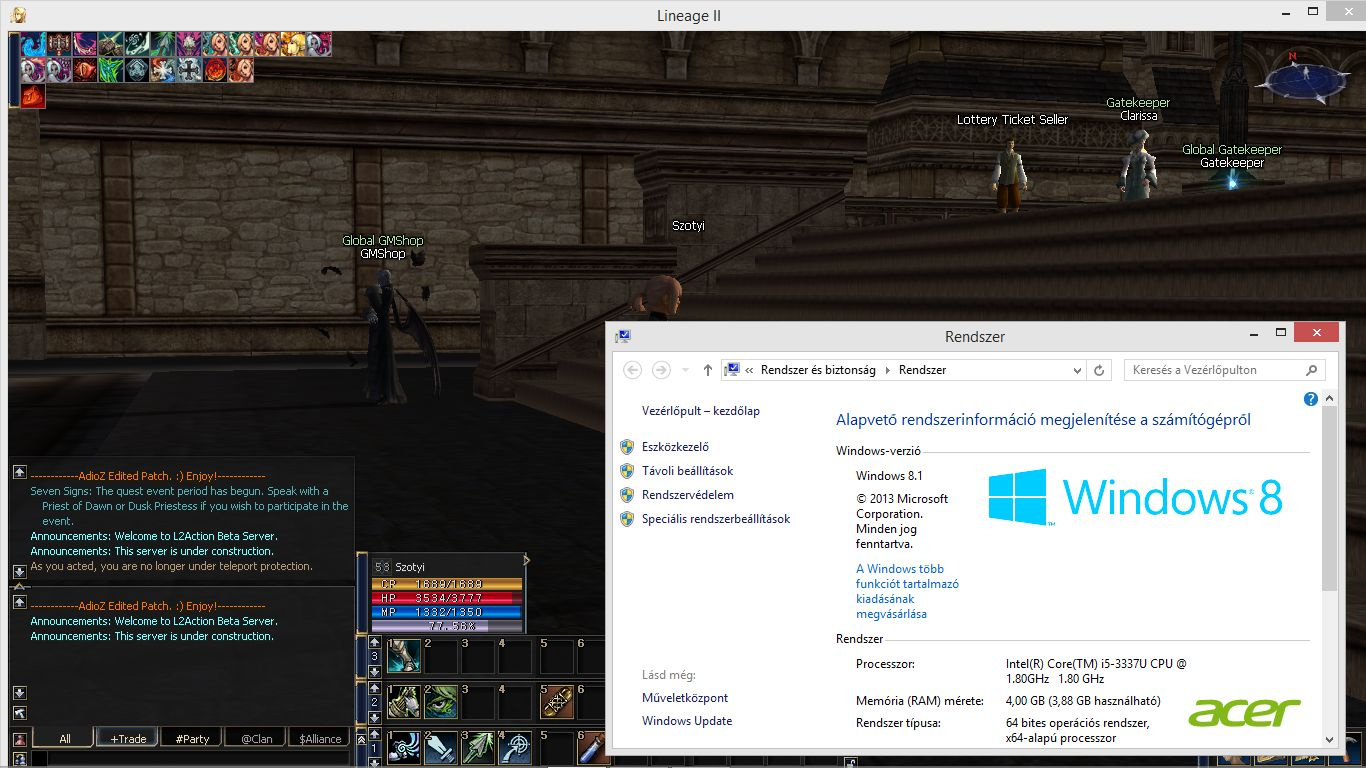Click the HP bar in the status window
The height and width of the screenshot is (768, 1366).
pyautogui.click(x=446, y=597)
